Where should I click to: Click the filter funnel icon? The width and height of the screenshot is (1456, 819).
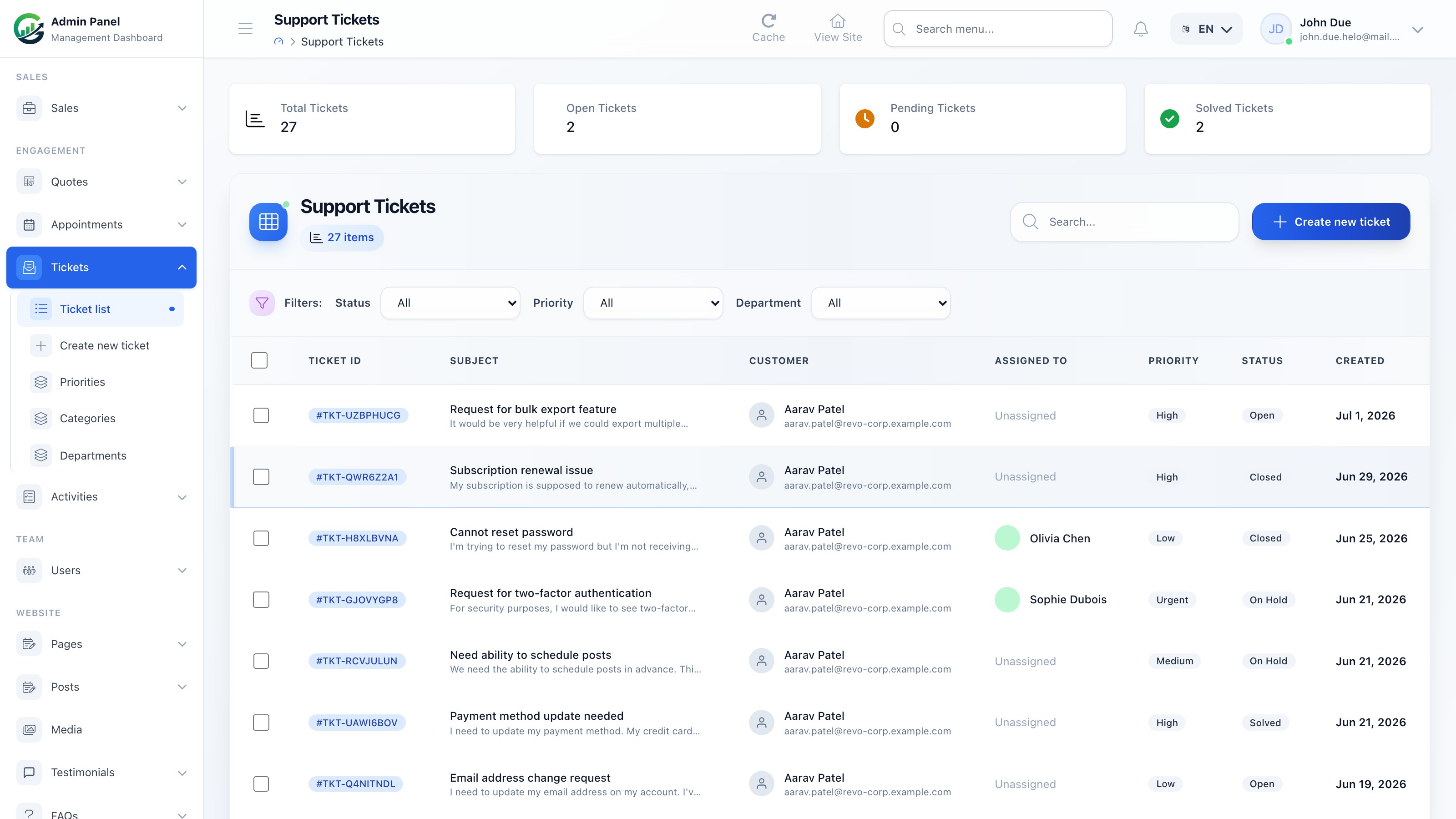(262, 303)
